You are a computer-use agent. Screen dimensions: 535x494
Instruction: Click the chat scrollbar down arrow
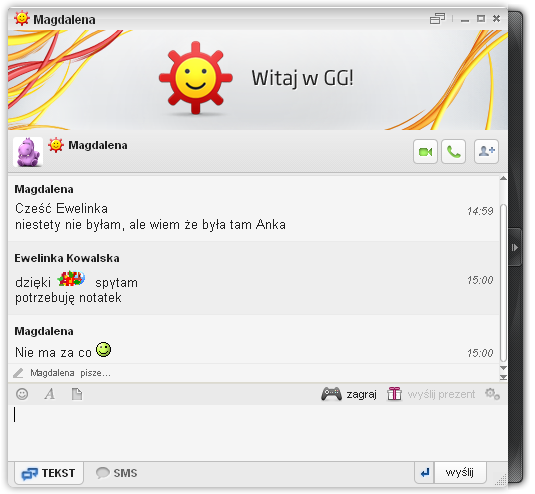(x=503, y=368)
